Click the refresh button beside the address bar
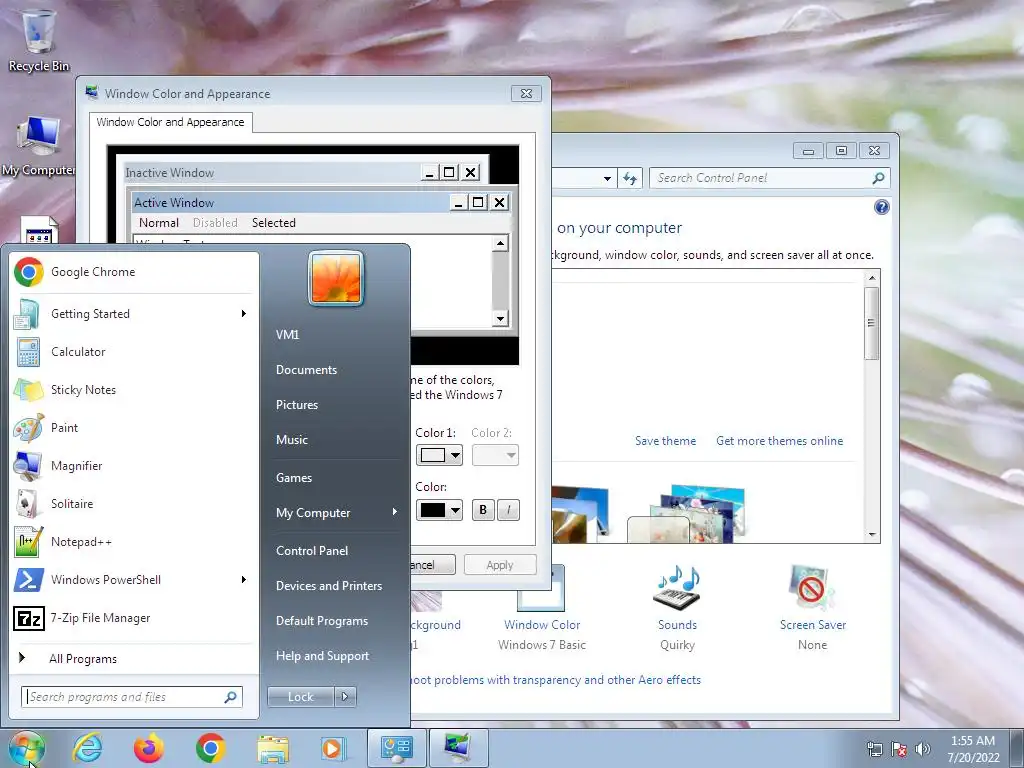The height and width of the screenshot is (768, 1024). click(630, 178)
